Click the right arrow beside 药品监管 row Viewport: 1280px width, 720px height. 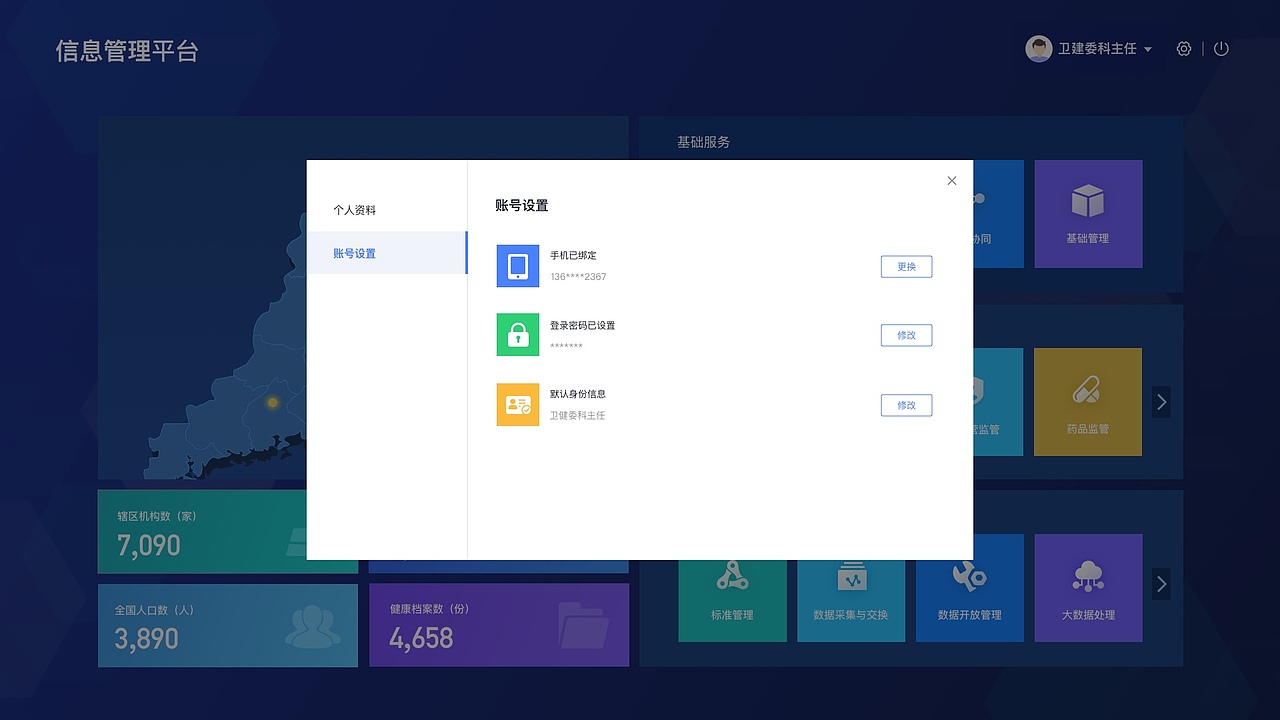pyautogui.click(x=1161, y=402)
